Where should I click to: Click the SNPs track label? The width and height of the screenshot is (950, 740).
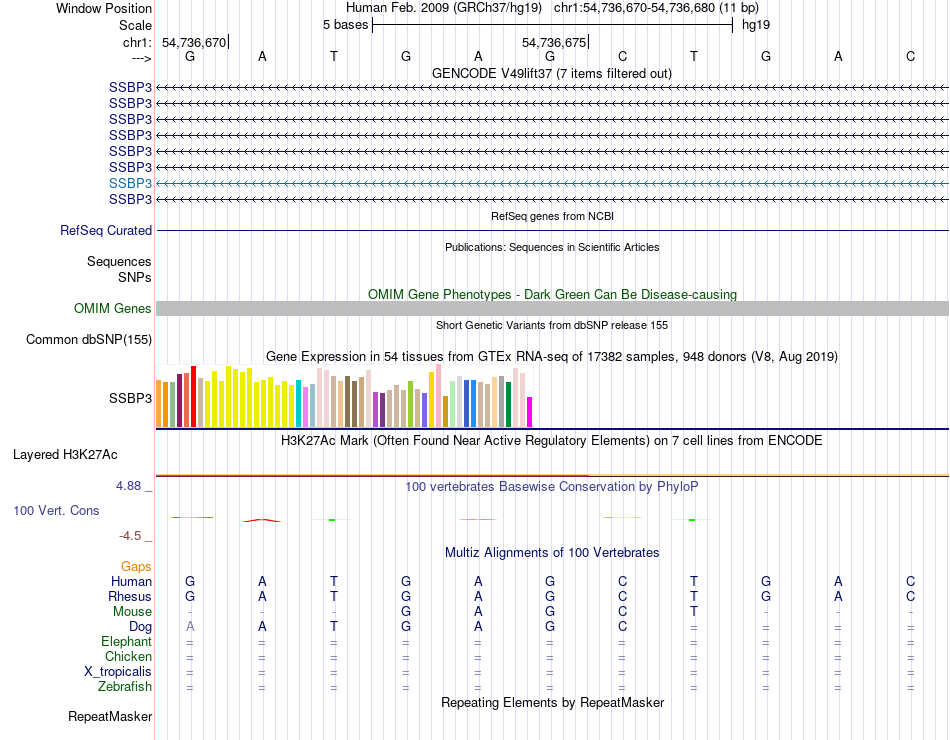135,277
